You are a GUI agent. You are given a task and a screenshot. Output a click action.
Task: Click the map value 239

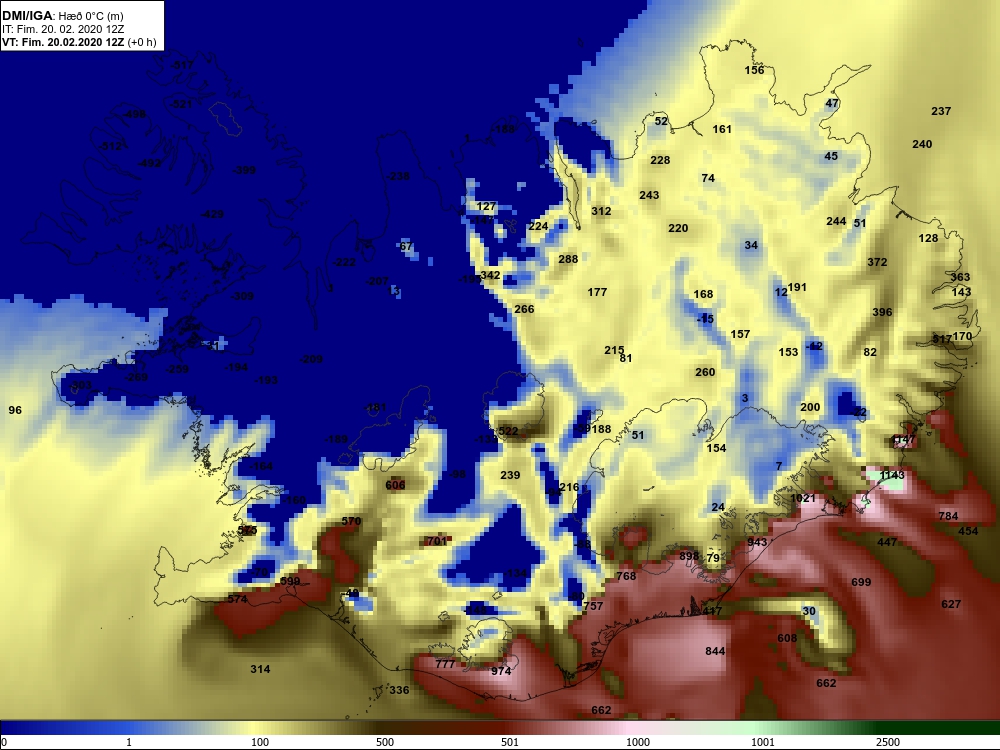510,475
